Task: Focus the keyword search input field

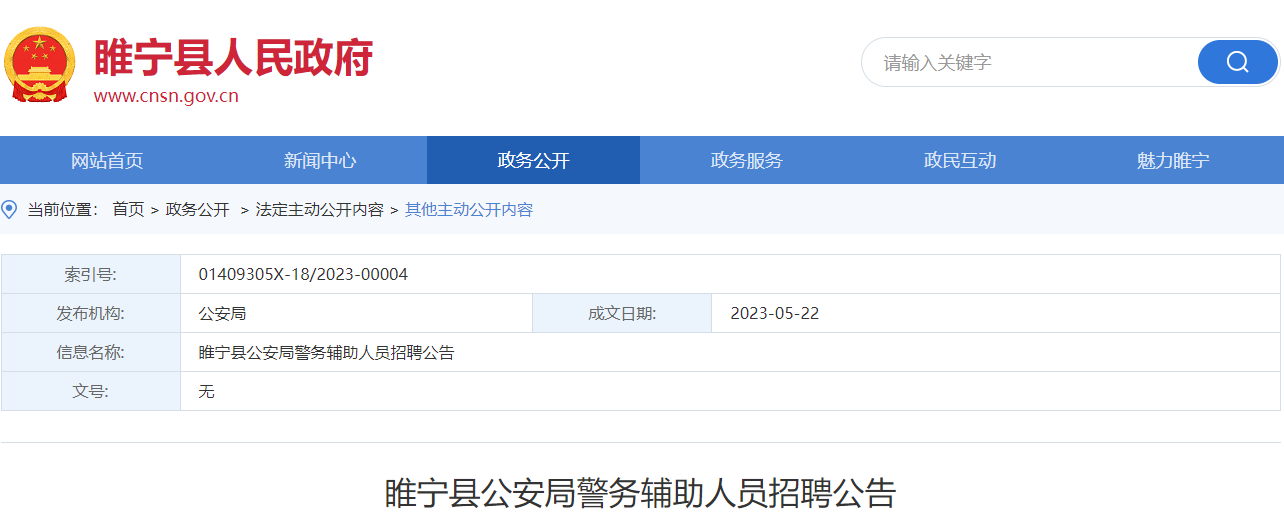Action: [x=1030, y=62]
